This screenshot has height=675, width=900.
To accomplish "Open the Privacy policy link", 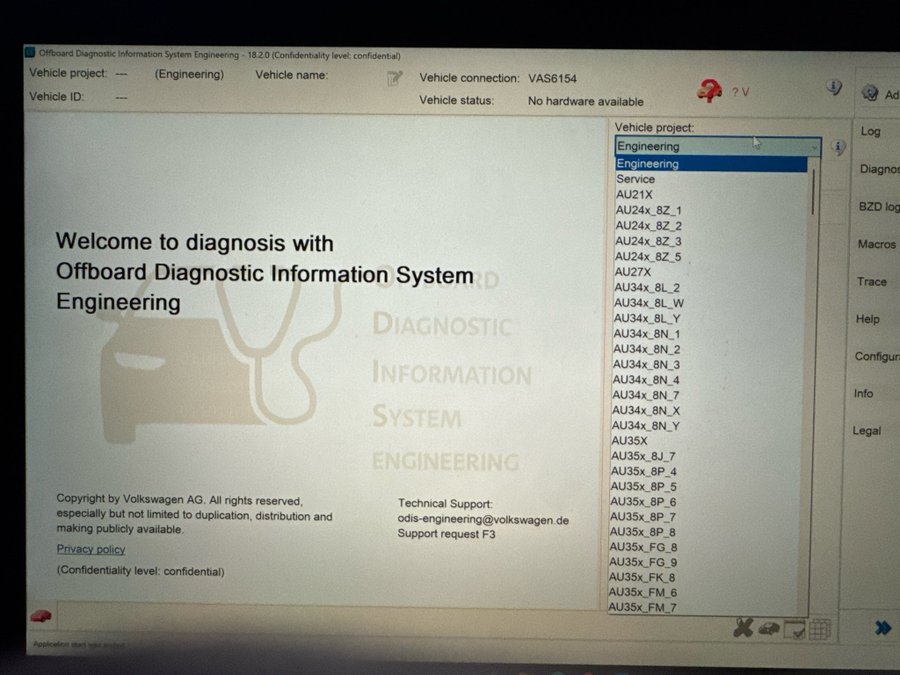I will point(91,549).
